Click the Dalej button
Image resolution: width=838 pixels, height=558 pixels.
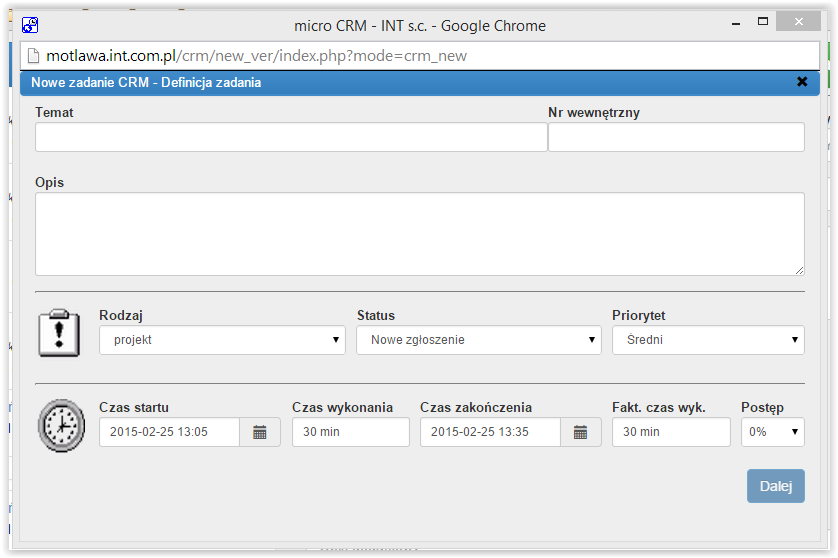(x=775, y=486)
